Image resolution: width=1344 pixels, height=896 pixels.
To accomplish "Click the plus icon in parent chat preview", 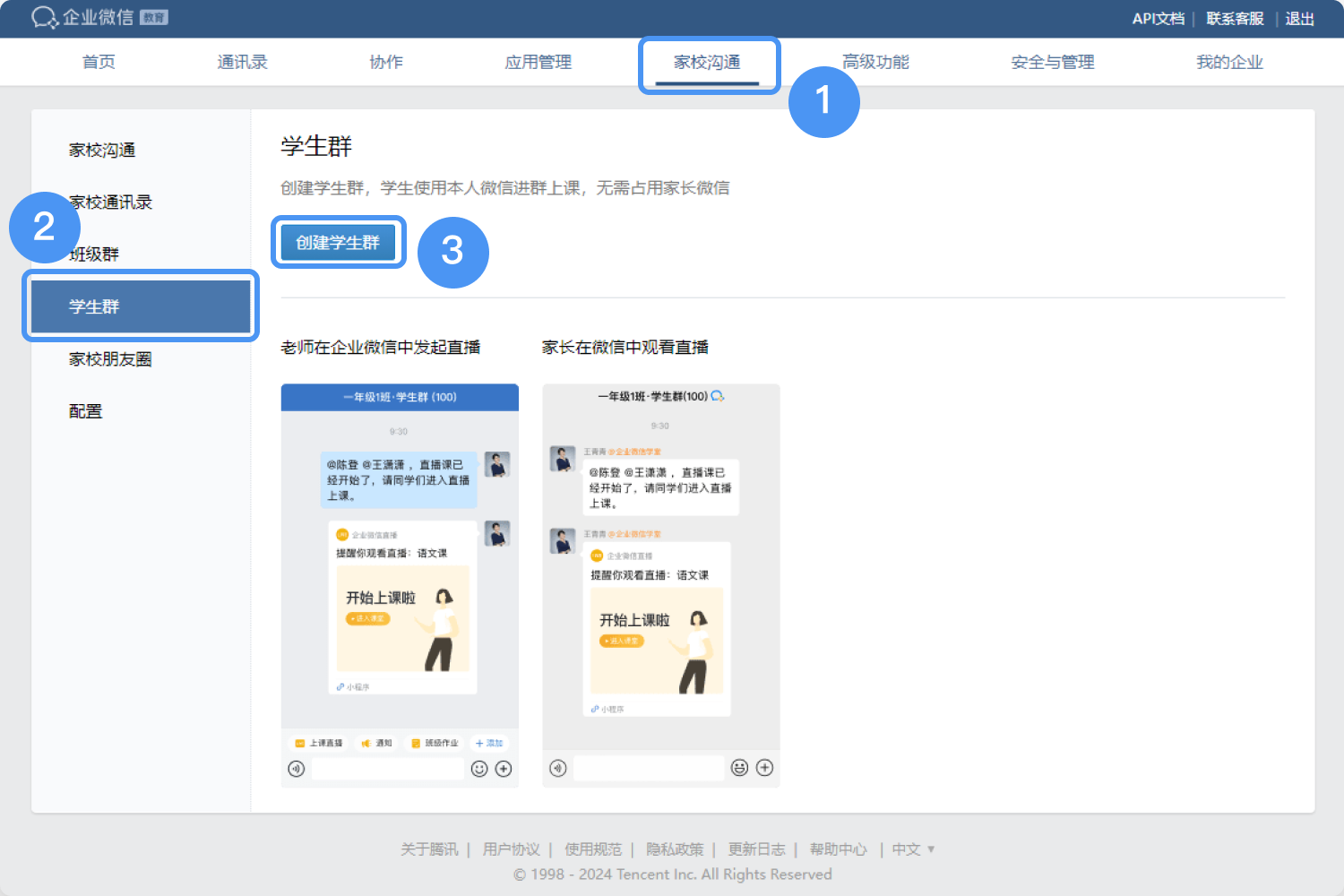I will [x=764, y=768].
